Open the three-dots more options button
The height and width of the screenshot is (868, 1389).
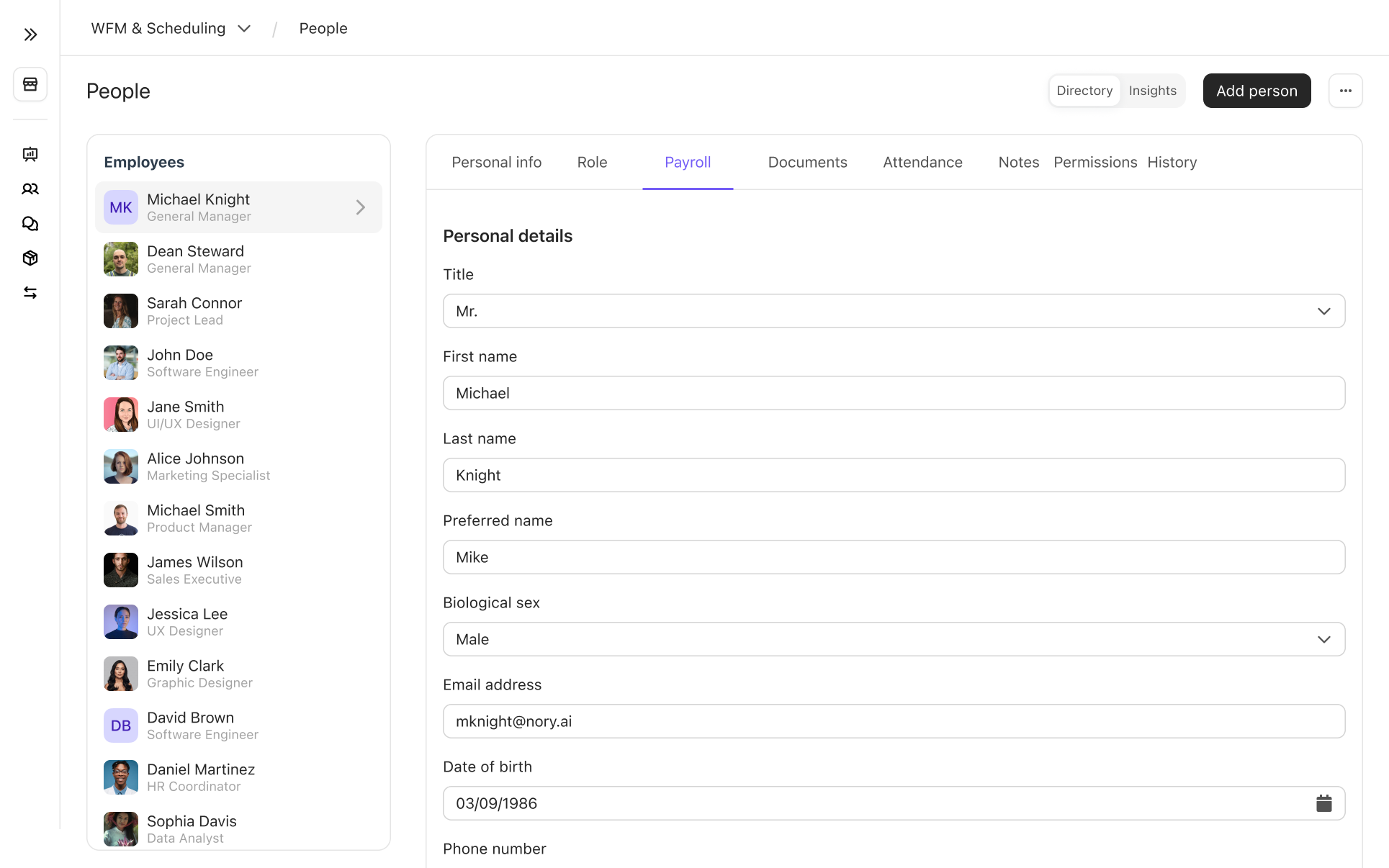click(x=1345, y=91)
